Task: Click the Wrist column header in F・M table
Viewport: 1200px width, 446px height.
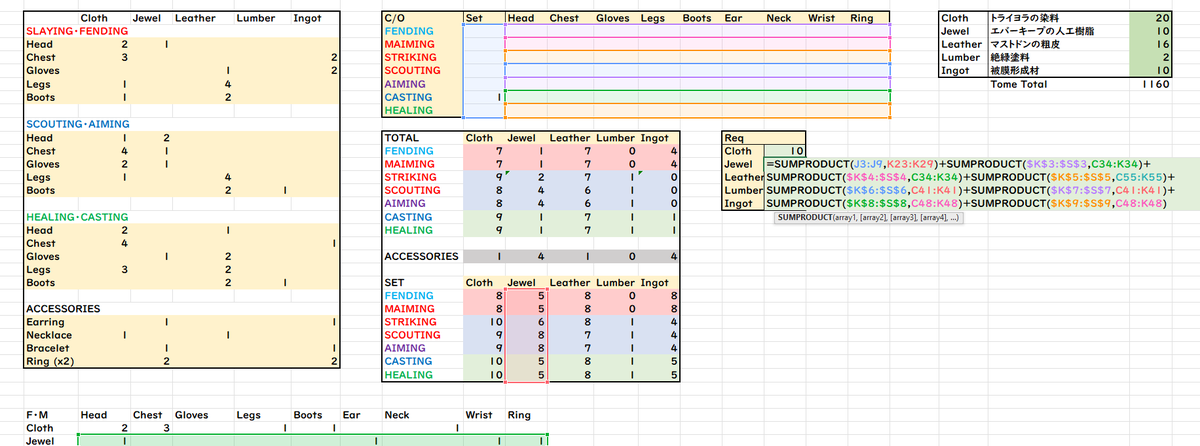Action: point(479,414)
